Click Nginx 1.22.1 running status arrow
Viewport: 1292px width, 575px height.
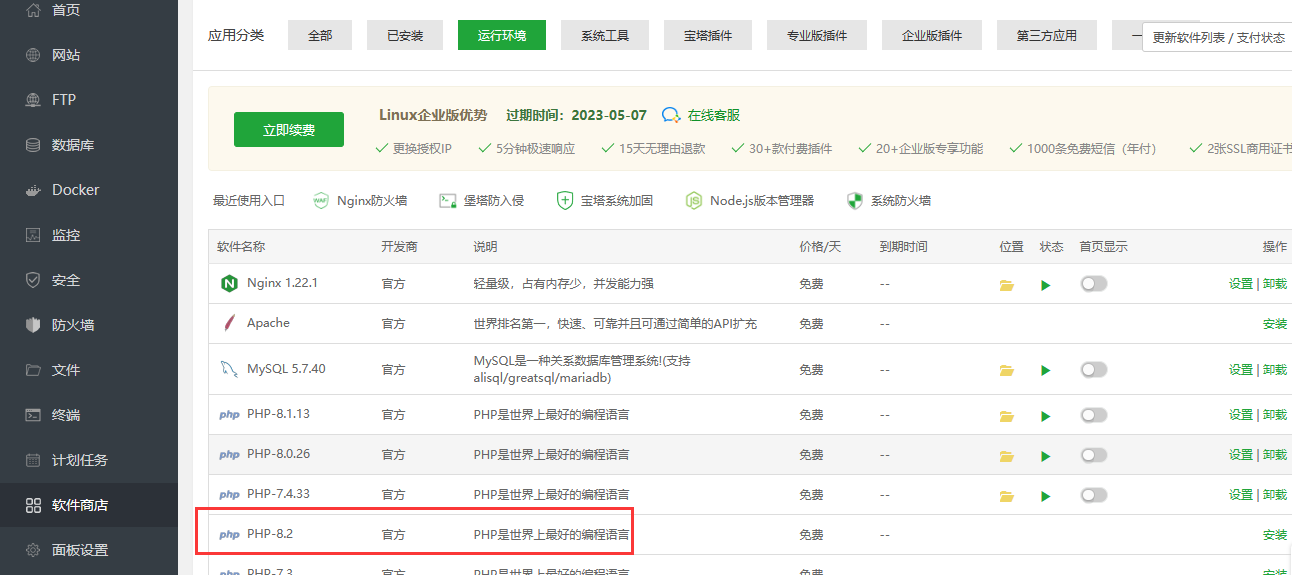(x=1046, y=285)
